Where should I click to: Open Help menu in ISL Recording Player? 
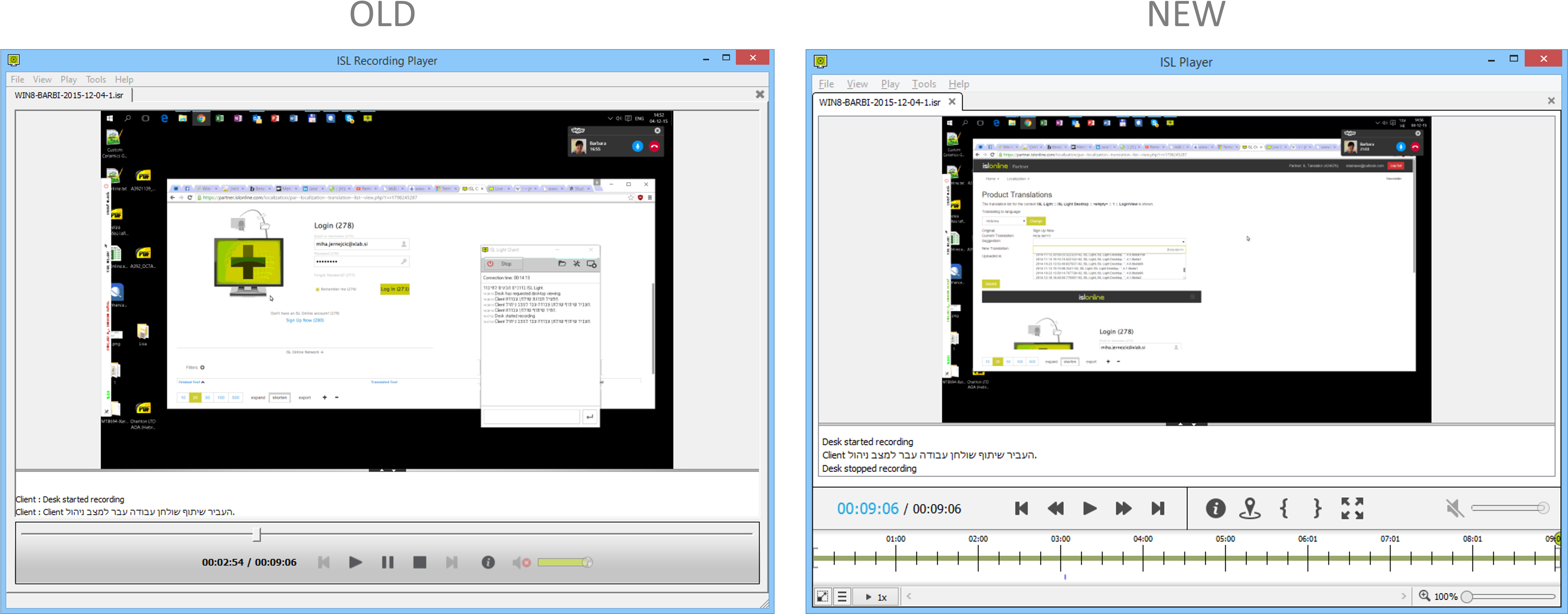click(123, 79)
